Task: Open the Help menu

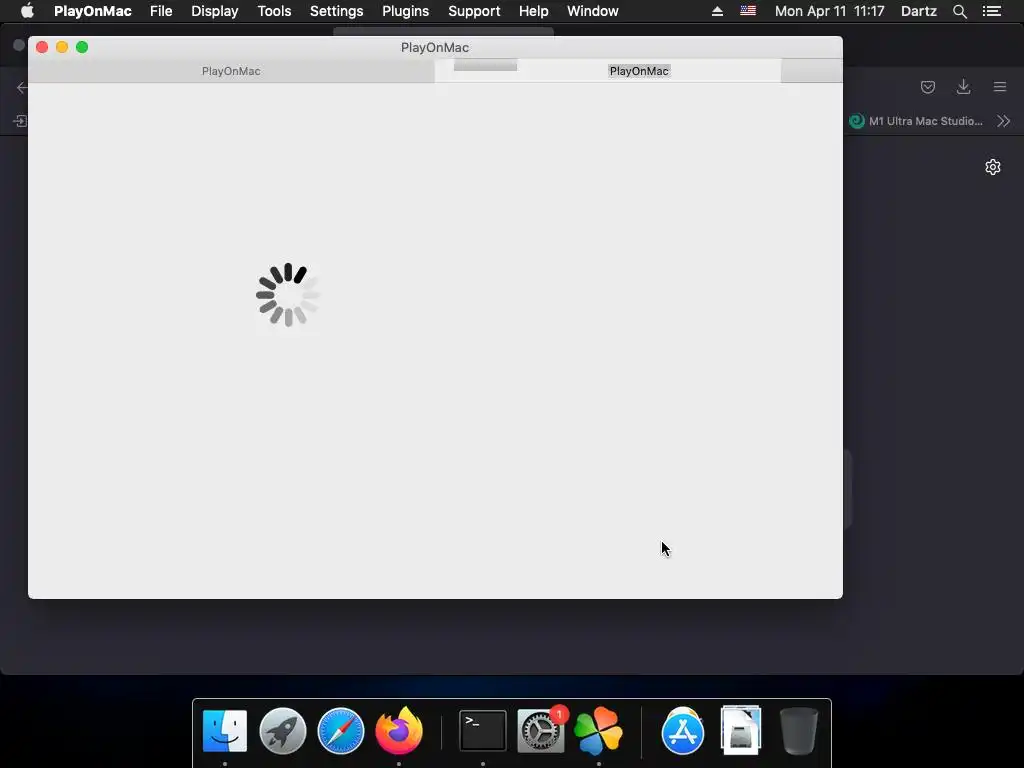Action: 534,11
